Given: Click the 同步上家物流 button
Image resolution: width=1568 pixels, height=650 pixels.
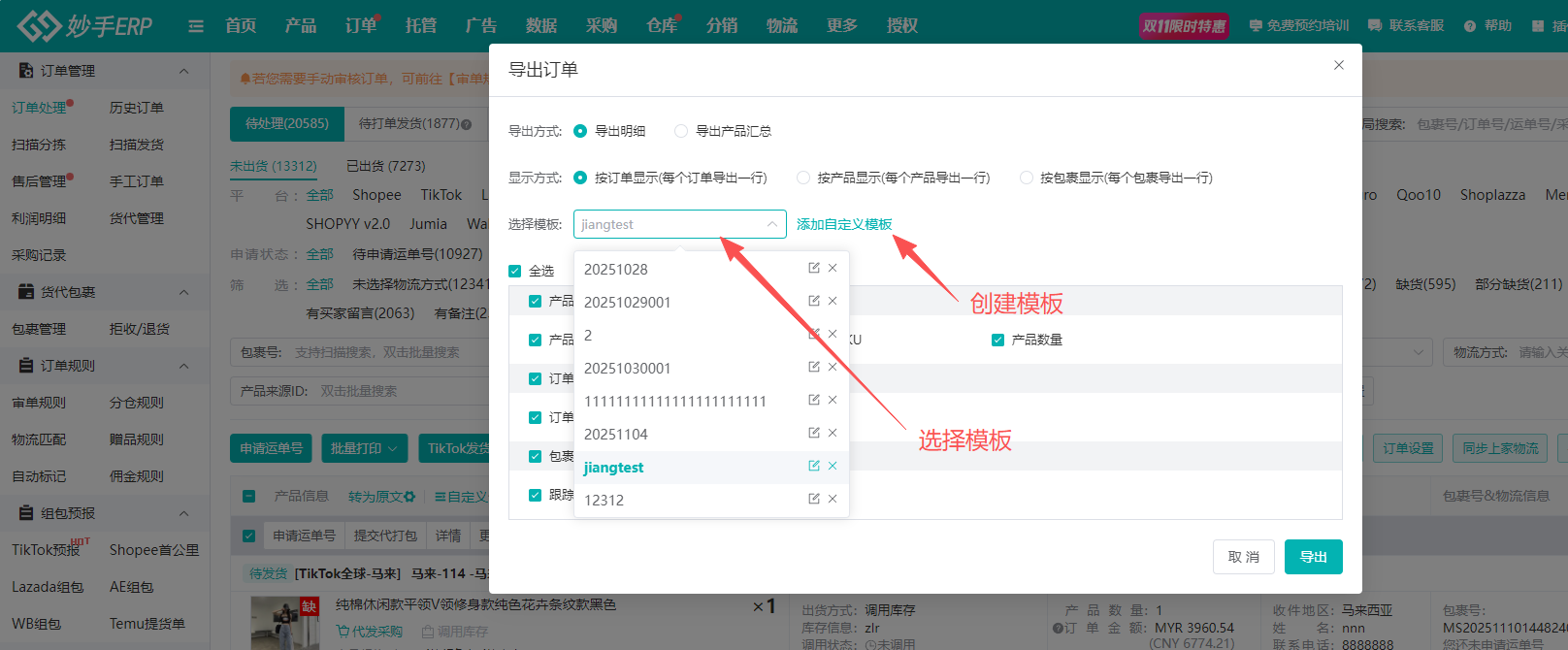Looking at the screenshot, I should (1500, 448).
